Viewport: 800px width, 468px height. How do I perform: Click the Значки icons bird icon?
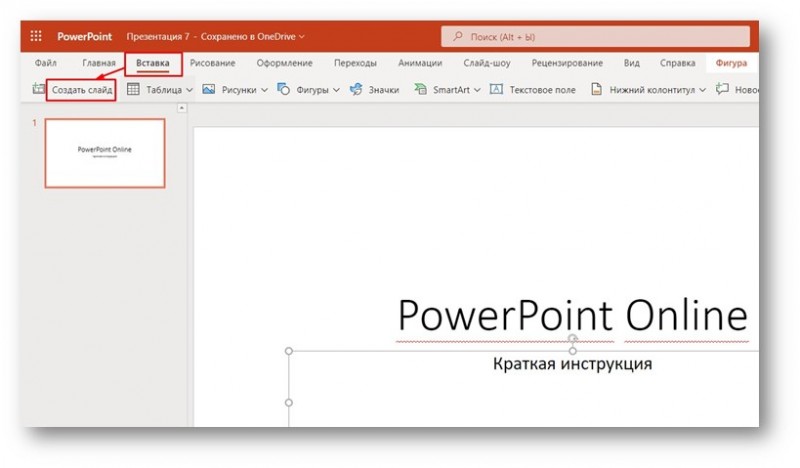(356, 89)
